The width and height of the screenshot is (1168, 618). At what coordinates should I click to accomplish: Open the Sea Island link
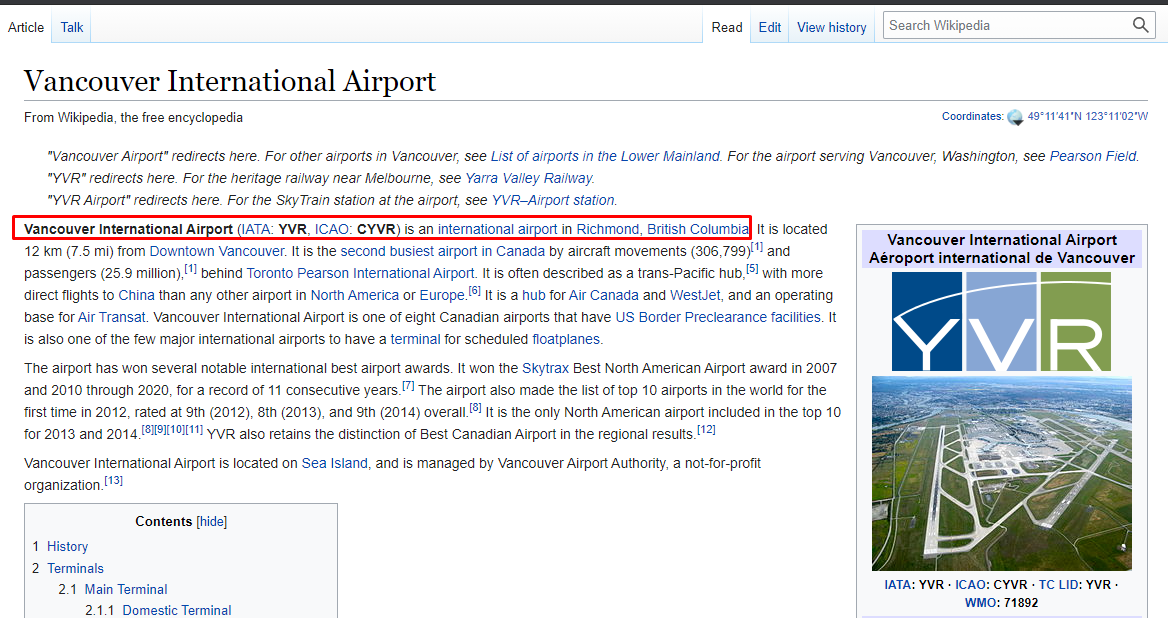tap(334, 463)
